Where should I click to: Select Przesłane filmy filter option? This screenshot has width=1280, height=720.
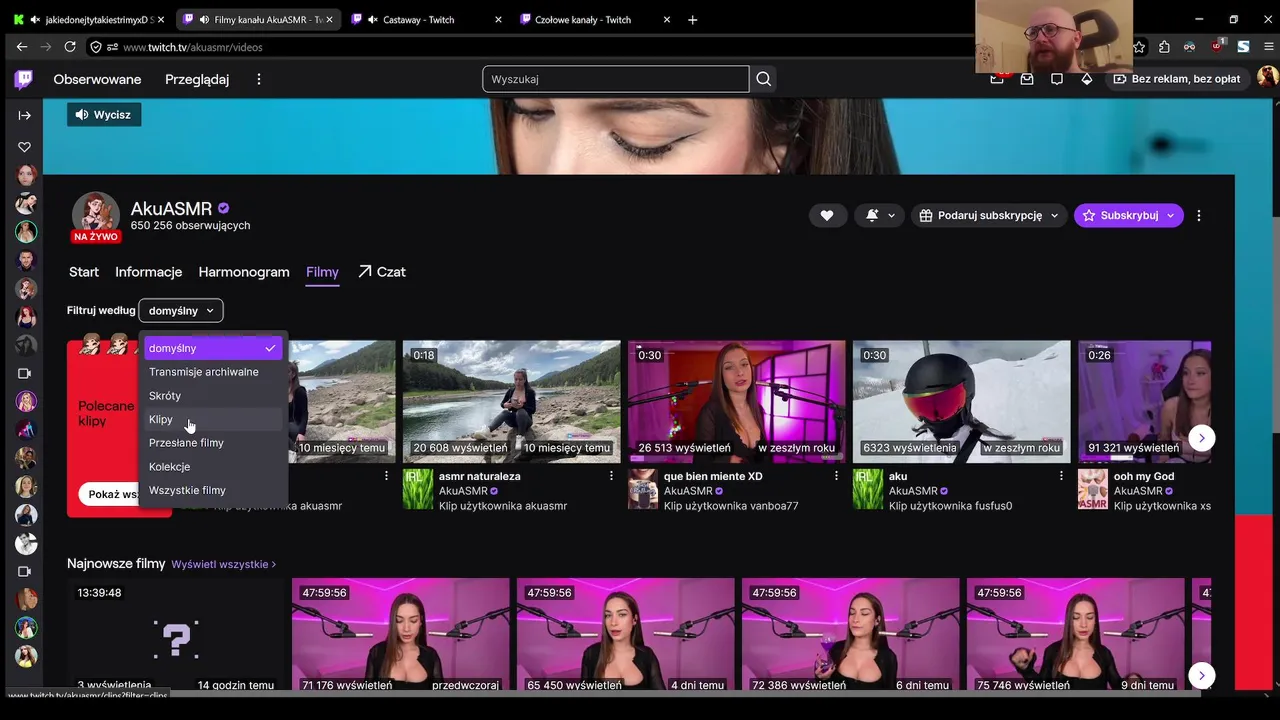click(x=213, y=443)
